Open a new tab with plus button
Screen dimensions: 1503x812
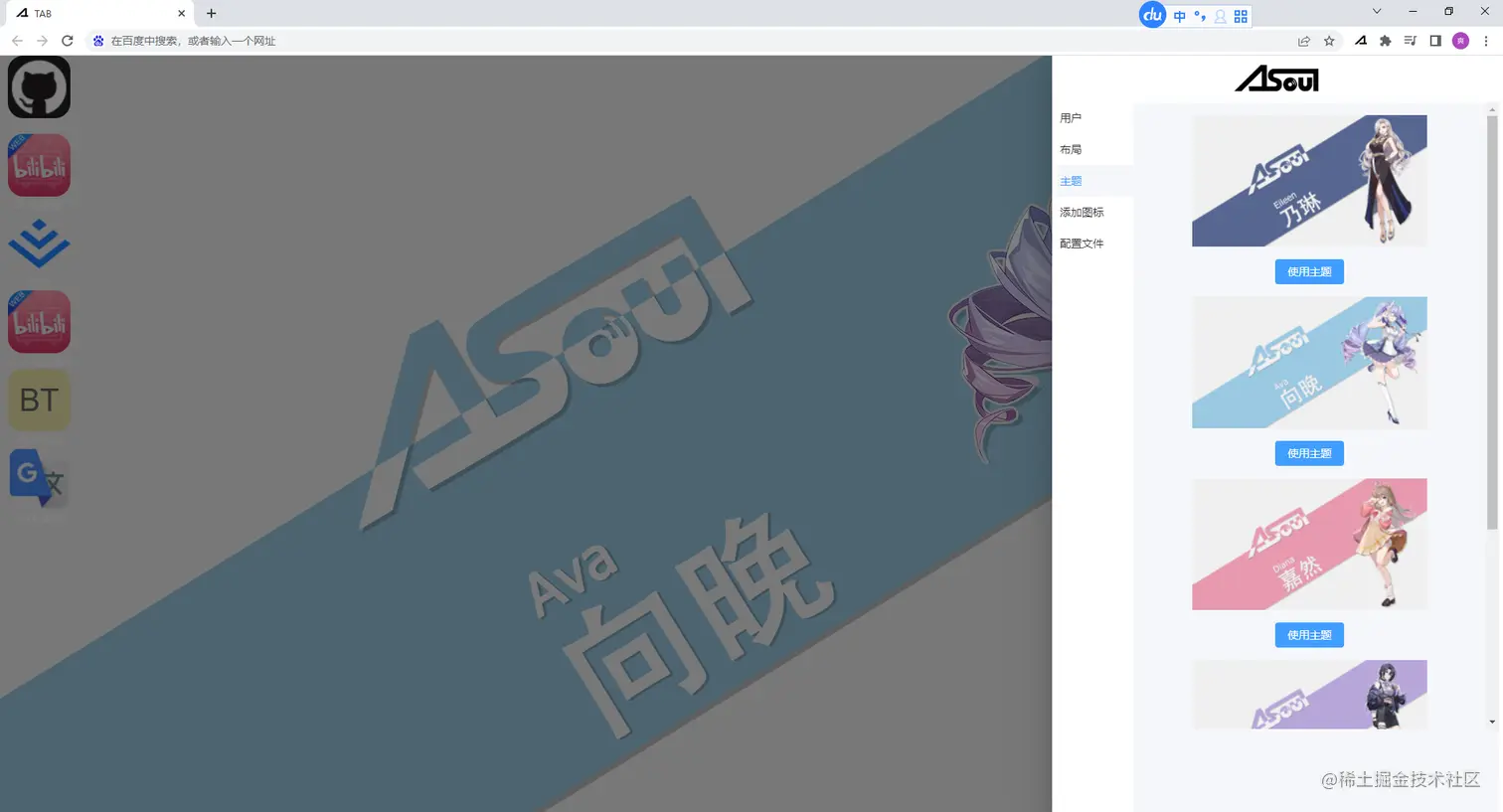pos(211,13)
